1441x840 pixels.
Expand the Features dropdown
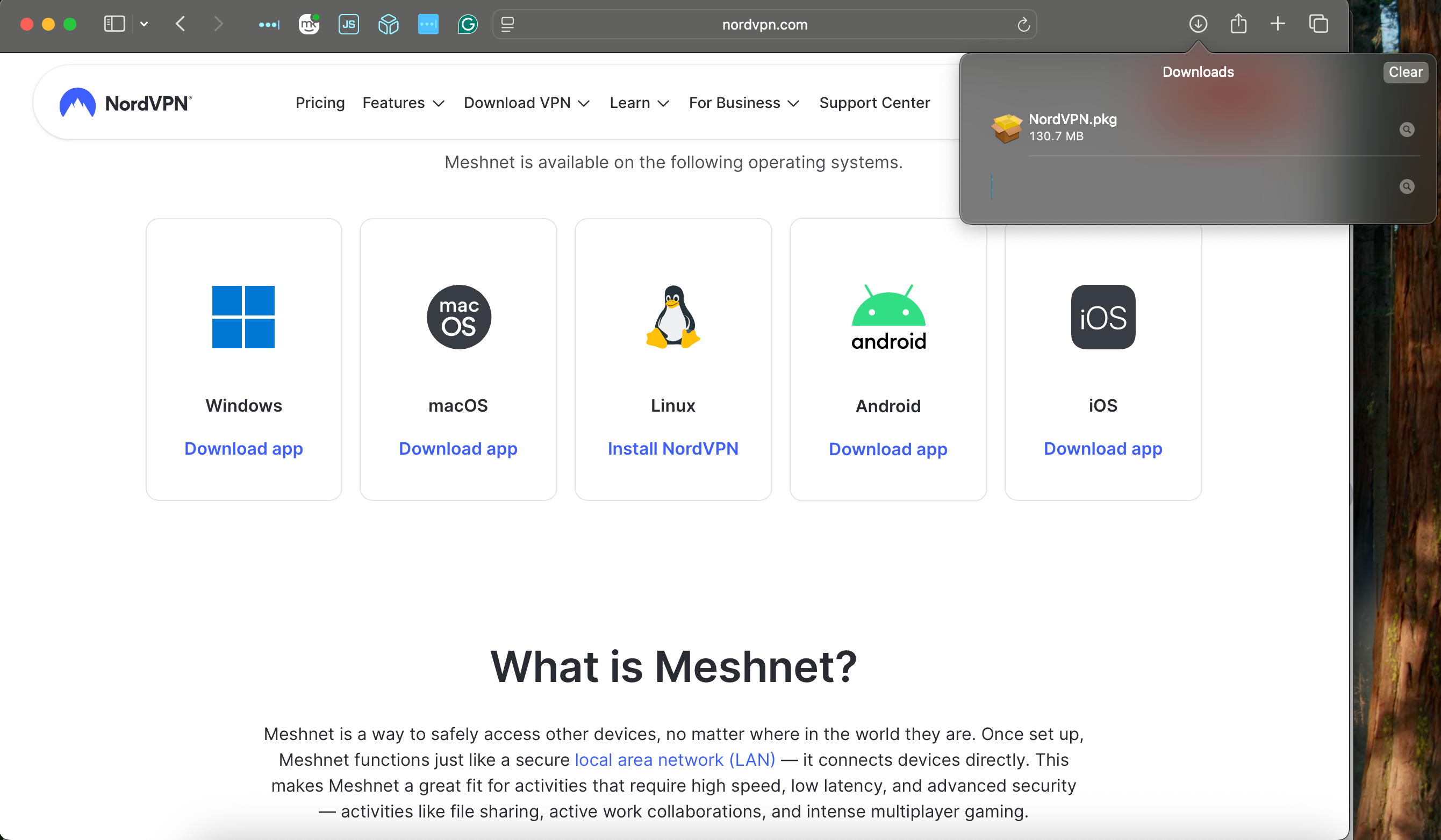pyautogui.click(x=403, y=103)
